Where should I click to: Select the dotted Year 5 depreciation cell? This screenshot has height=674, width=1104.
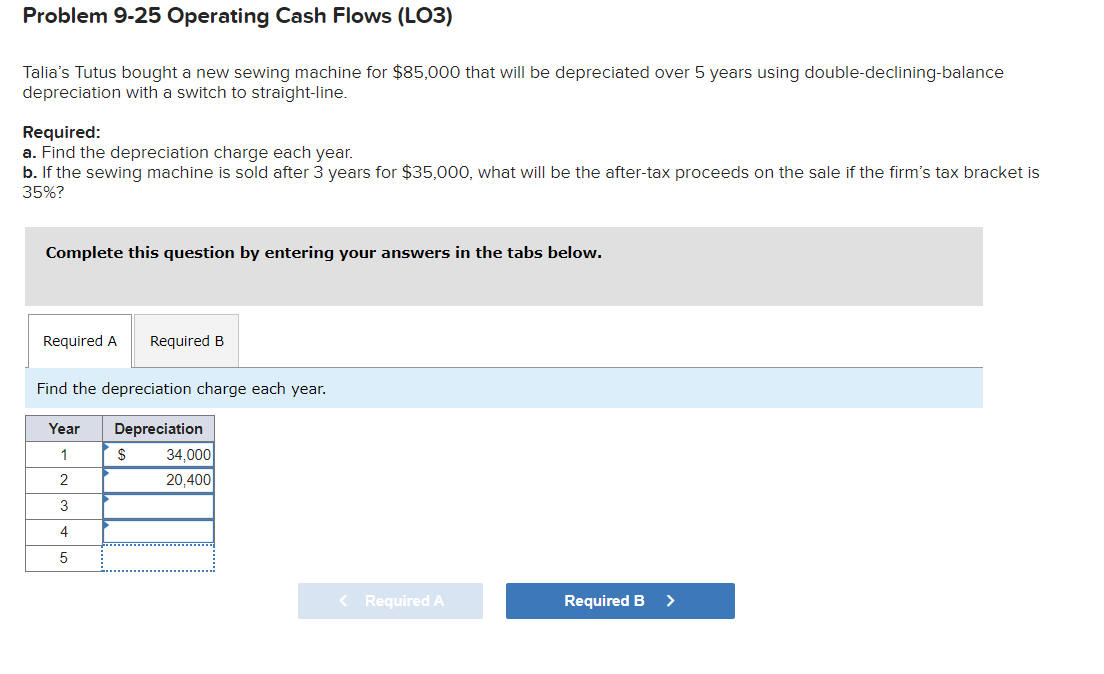tap(158, 557)
